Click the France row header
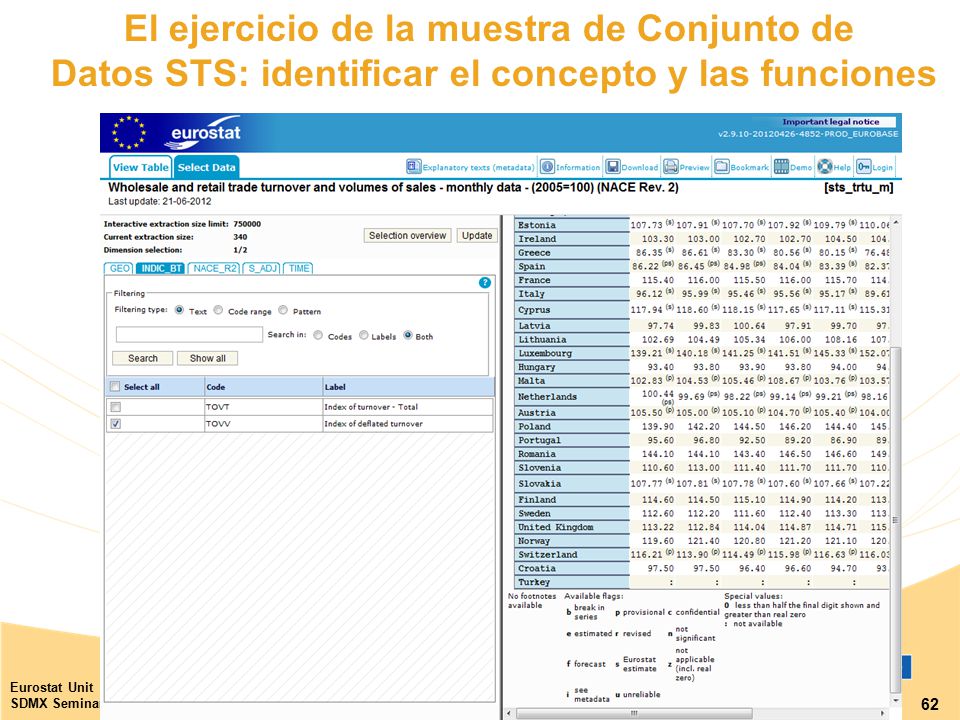 (x=572, y=280)
